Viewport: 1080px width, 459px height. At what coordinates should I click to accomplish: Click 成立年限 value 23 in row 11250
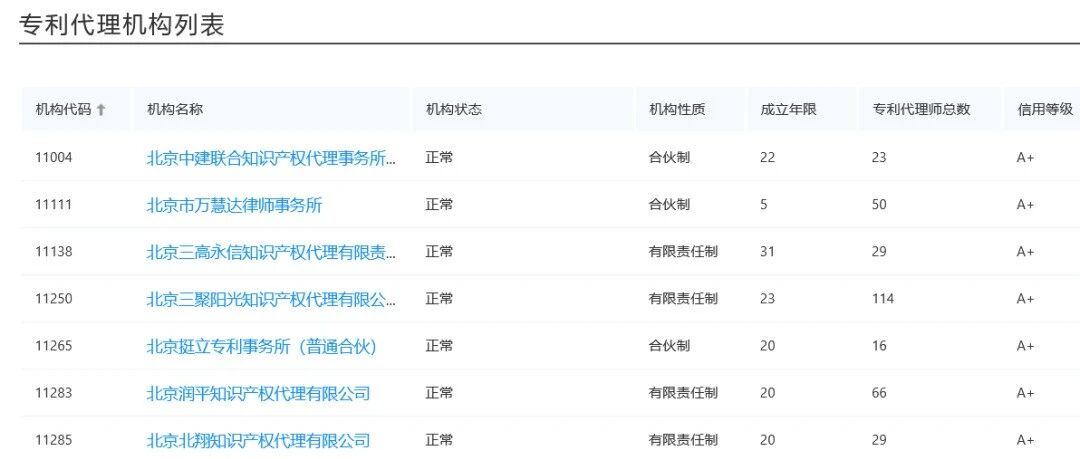pos(767,299)
